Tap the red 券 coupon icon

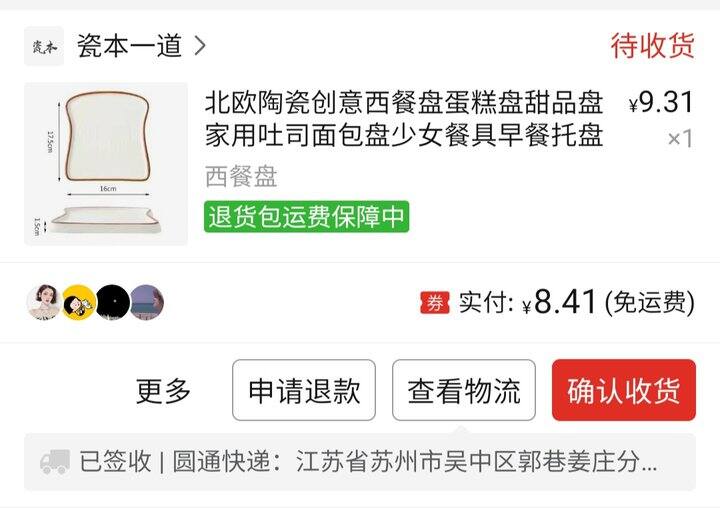tap(435, 303)
